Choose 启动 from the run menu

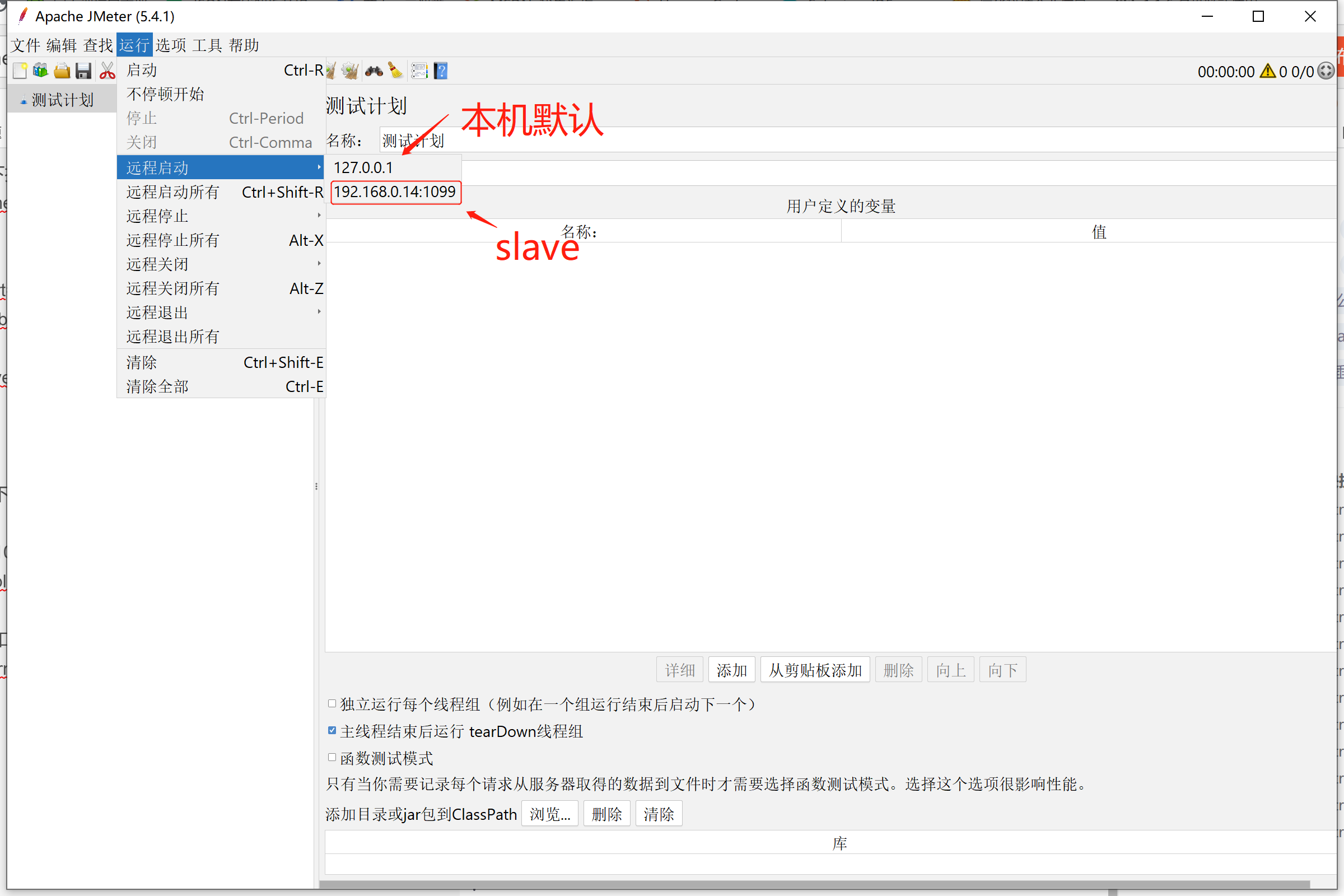click(x=221, y=71)
